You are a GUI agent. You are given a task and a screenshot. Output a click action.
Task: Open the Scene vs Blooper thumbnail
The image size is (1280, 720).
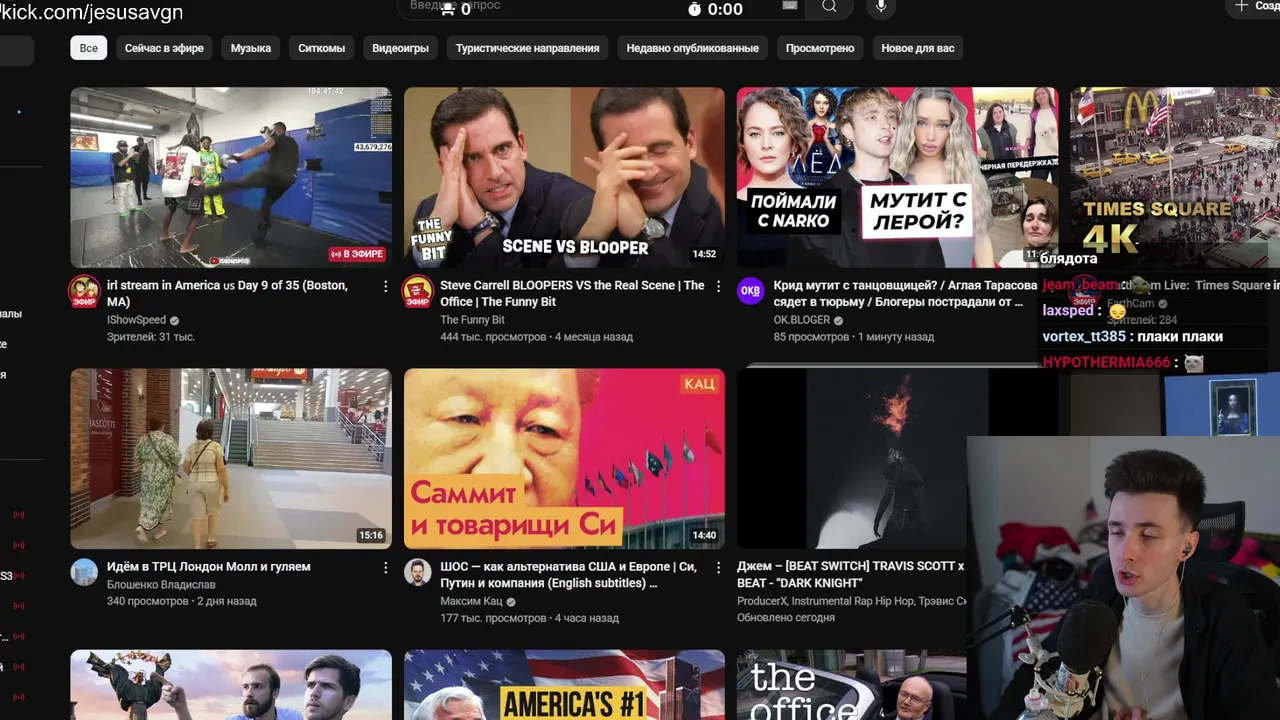click(564, 177)
